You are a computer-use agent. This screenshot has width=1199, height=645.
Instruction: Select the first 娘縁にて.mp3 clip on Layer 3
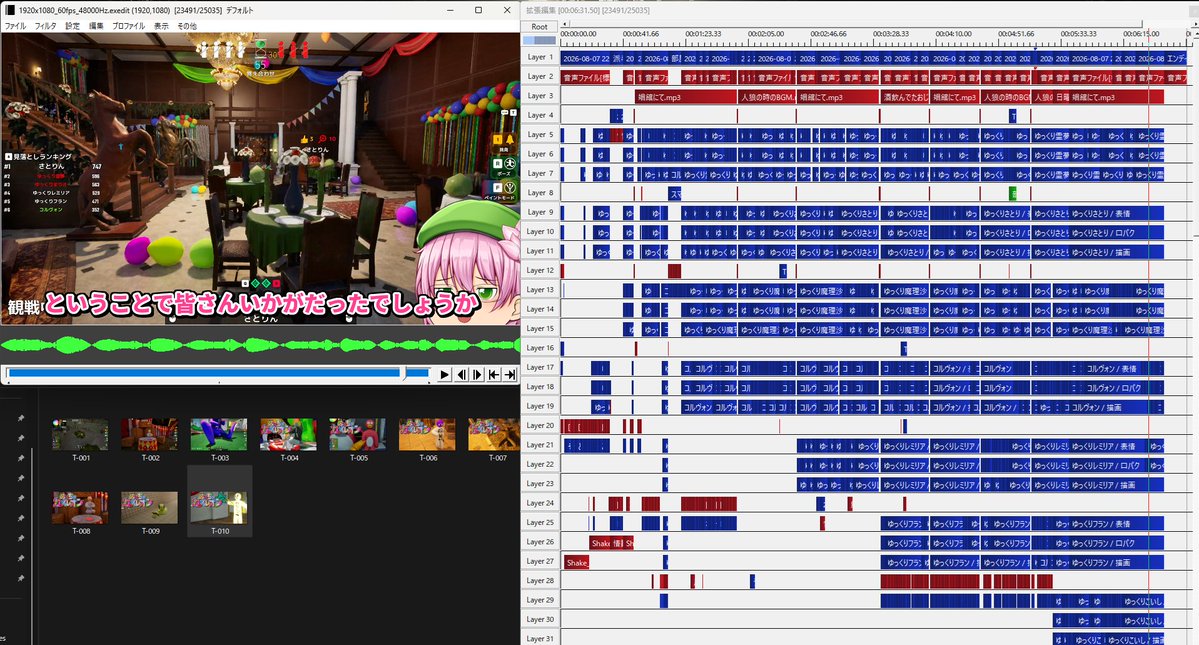click(685, 97)
